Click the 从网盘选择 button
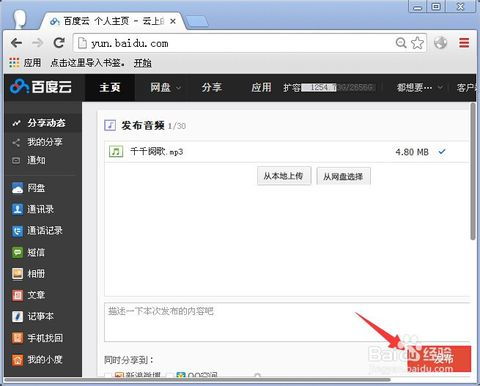Image resolution: width=480 pixels, height=386 pixels. [343, 176]
